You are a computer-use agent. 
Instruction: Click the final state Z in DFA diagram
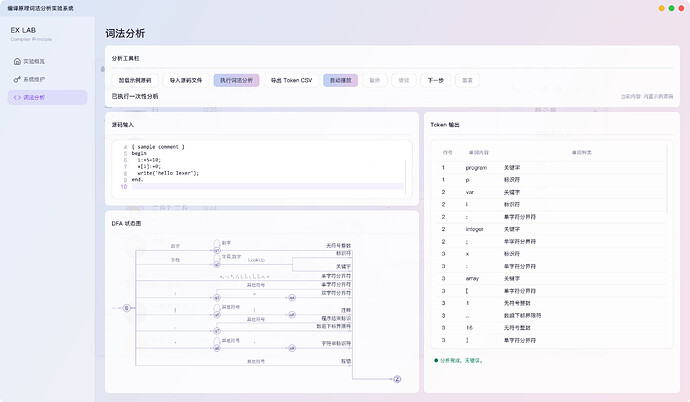pyautogui.click(x=397, y=379)
